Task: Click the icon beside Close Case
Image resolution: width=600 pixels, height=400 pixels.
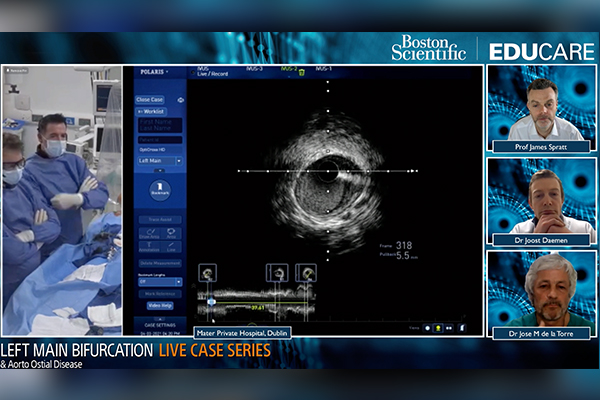Action: coord(181,100)
